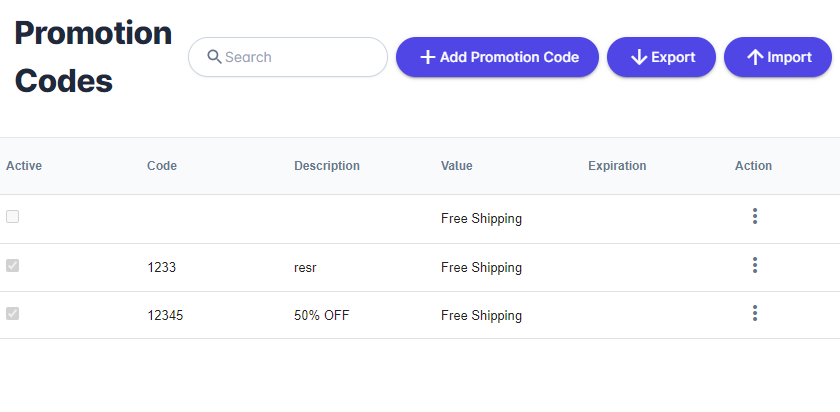Screen dimensions: 840x412
Task: Click the Description column header
Action: click(x=327, y=166)
